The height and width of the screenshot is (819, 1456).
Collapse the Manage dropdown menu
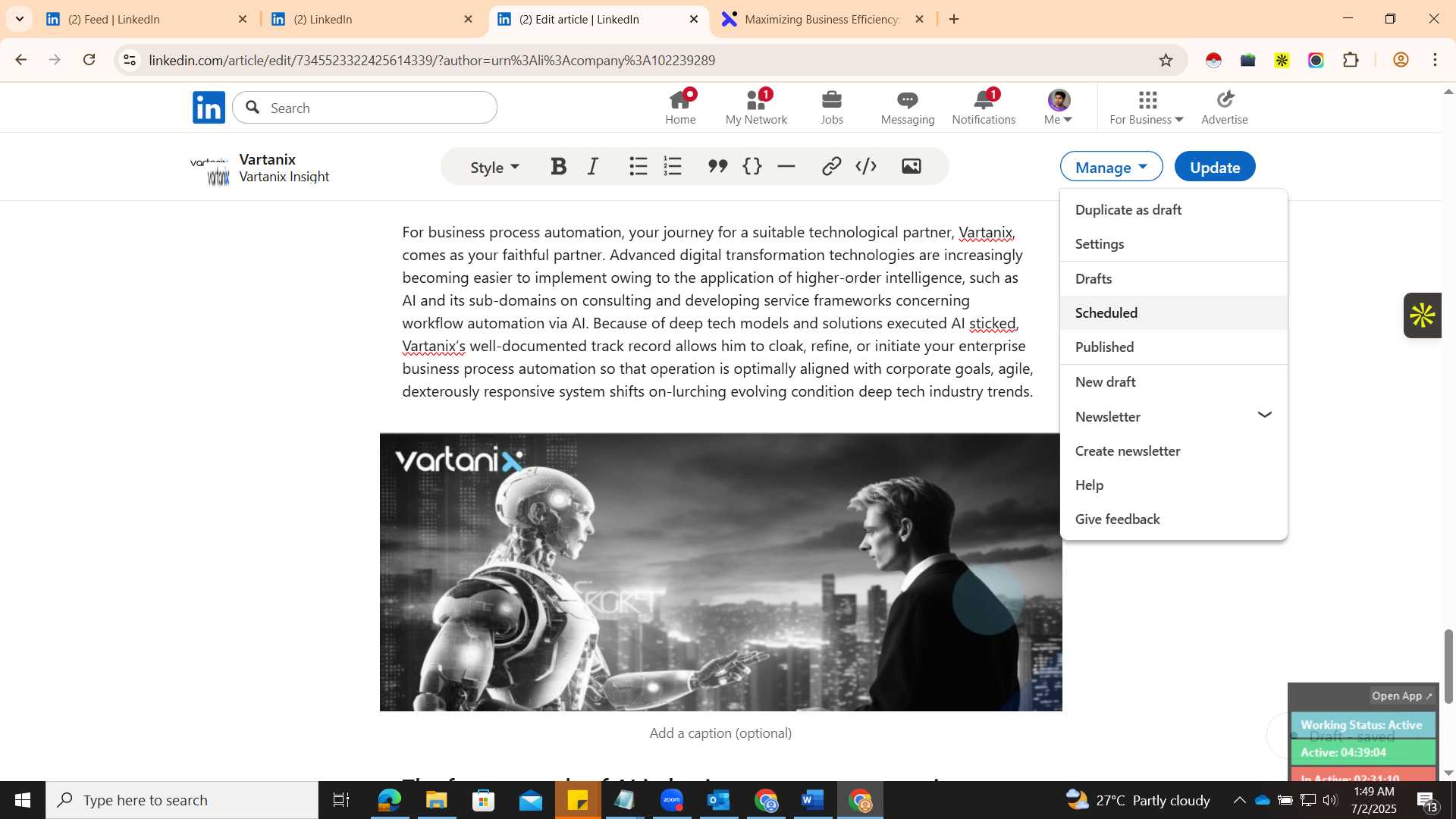pyautogui.click(x=1111, y=167)
